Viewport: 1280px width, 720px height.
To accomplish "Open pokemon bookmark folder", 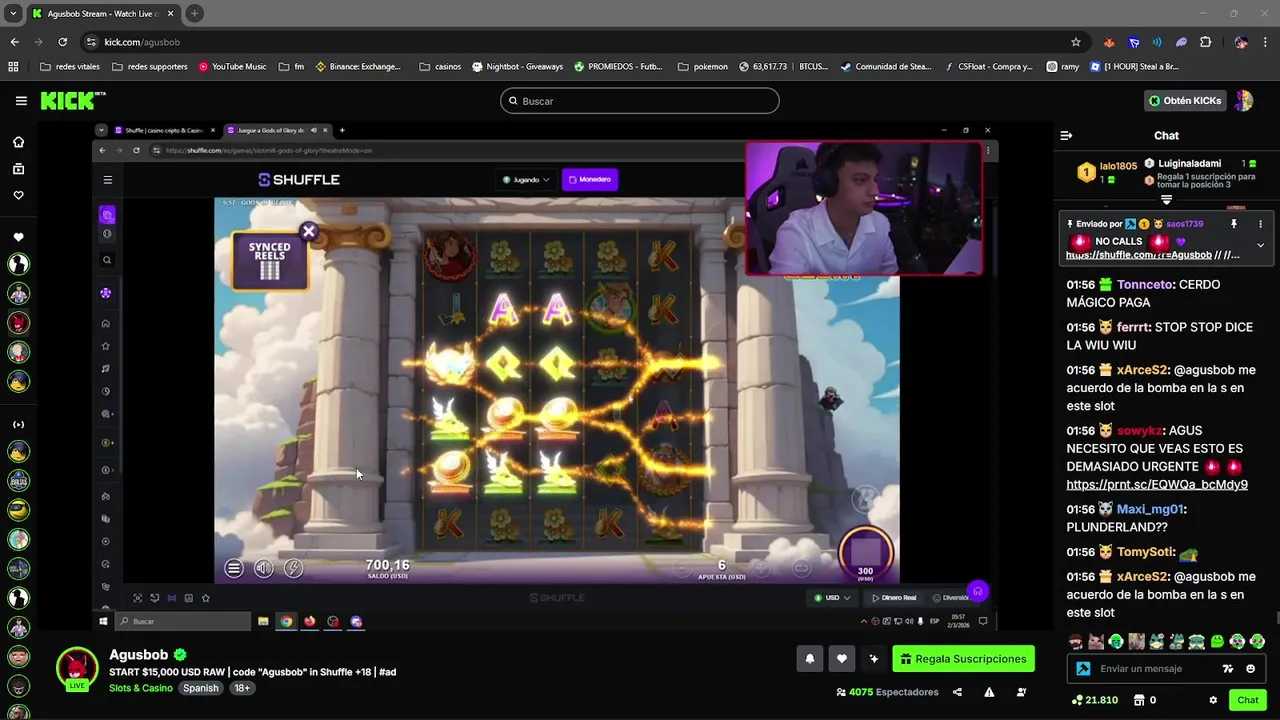I will pyautogui.click(x=703, y=67).
